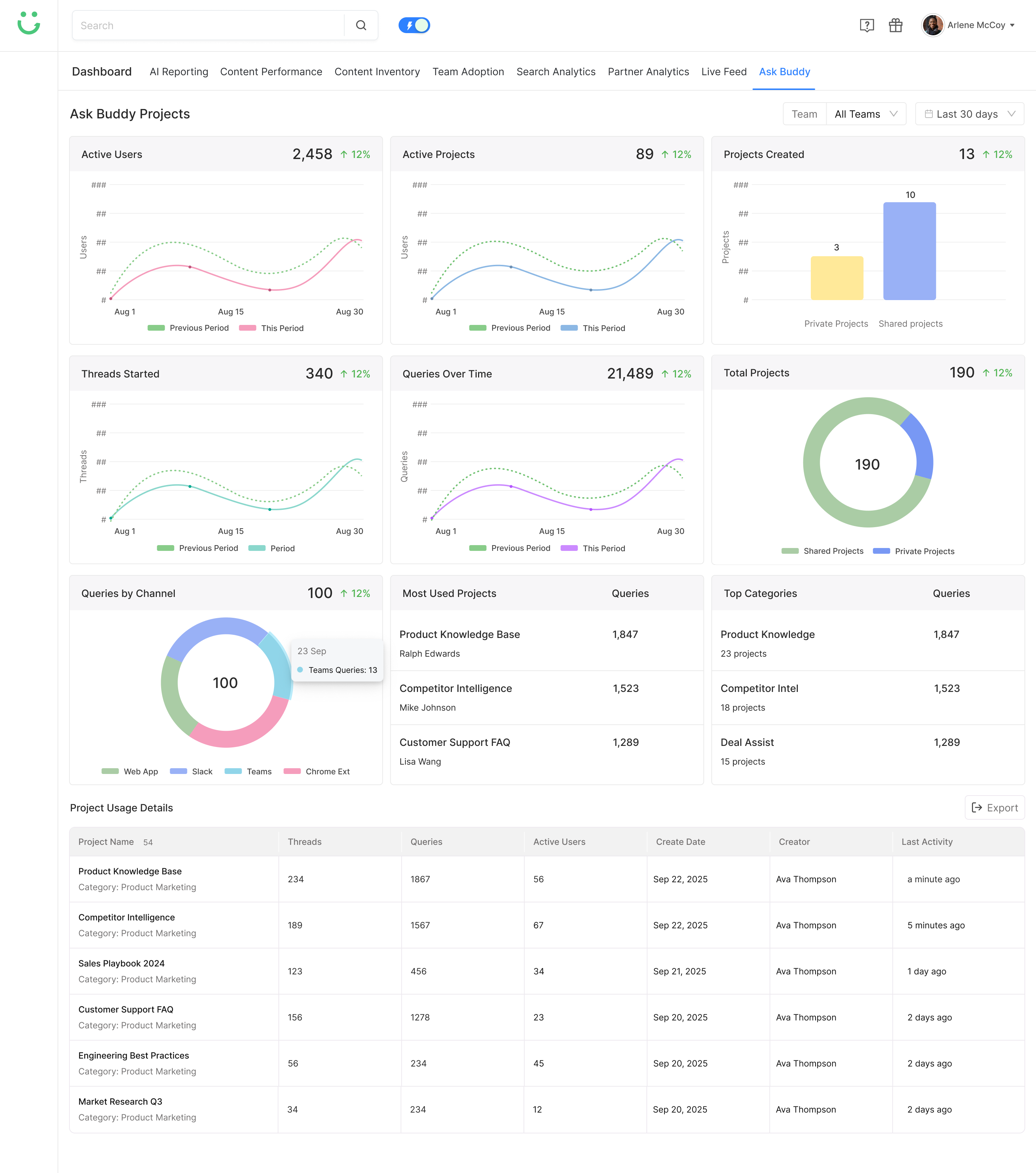
Task: Open Competitor Intelligence table row
Action: point(547,925)
